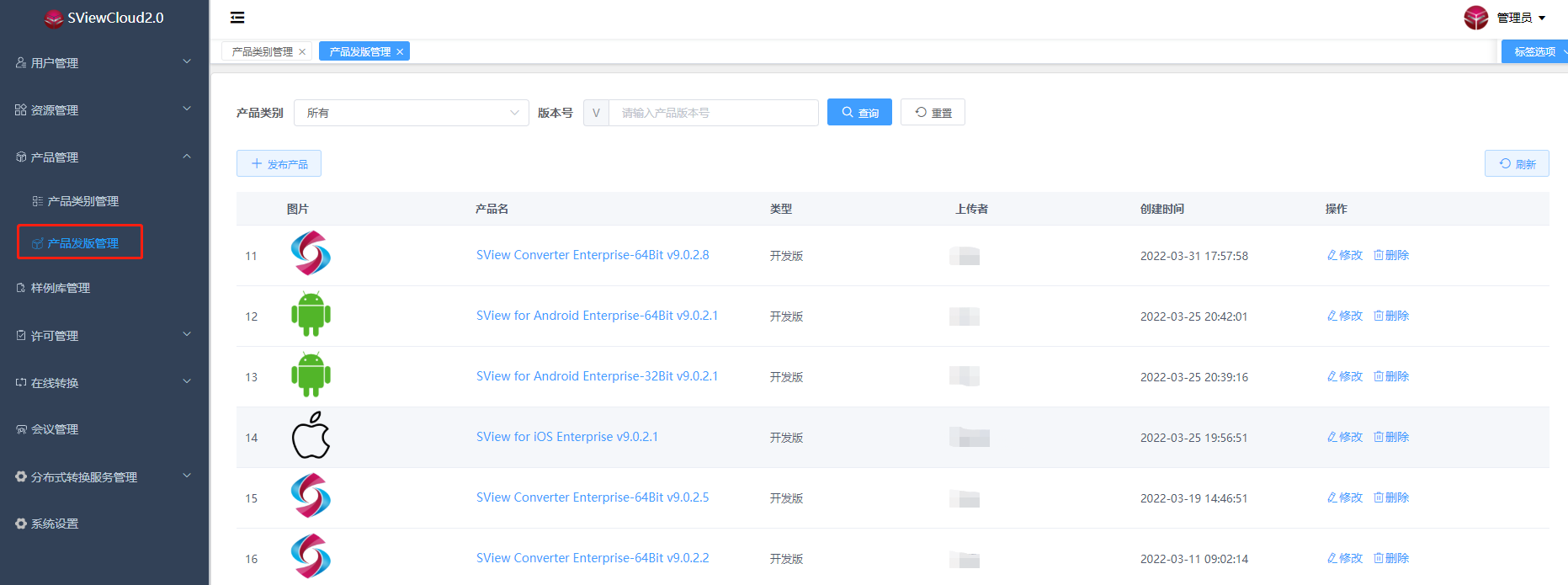Click 删除 for row 11 v9.0.2.8
The width and height of the screenshot is (1568, 585).
(1391, 255)
